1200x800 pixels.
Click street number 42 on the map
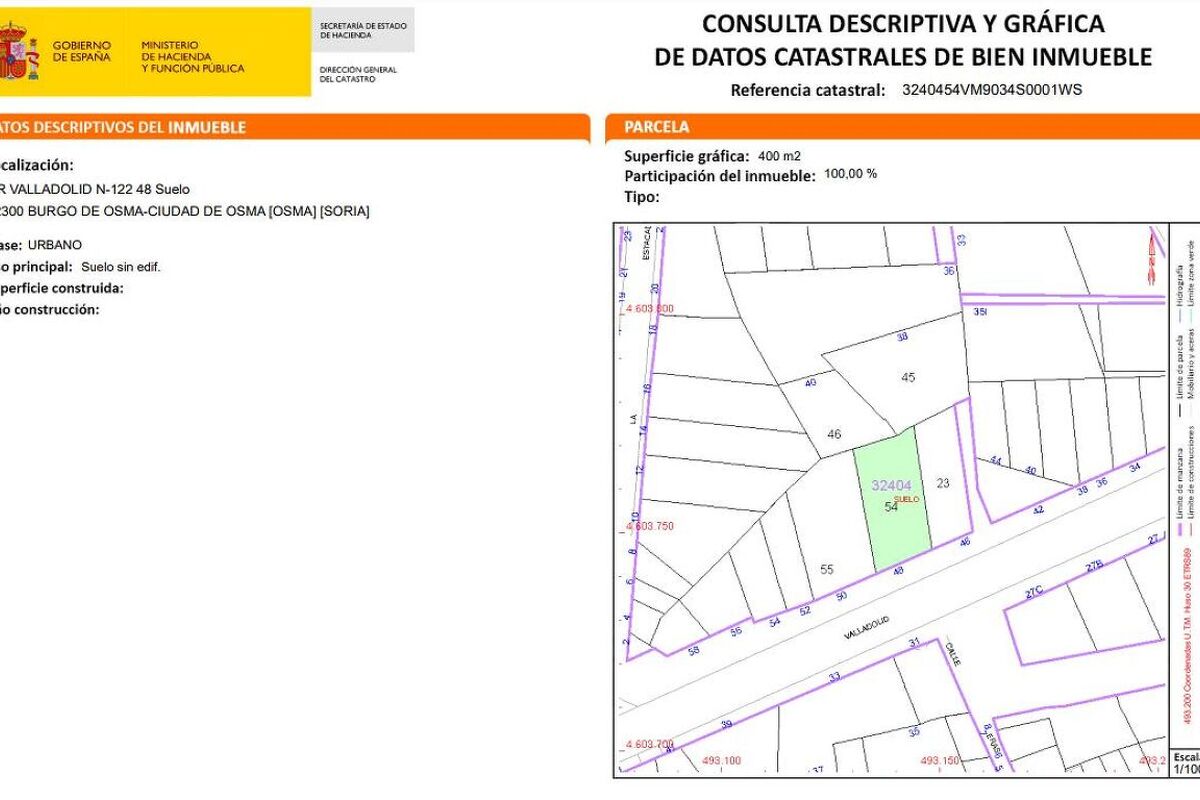tap(1038, 510)
